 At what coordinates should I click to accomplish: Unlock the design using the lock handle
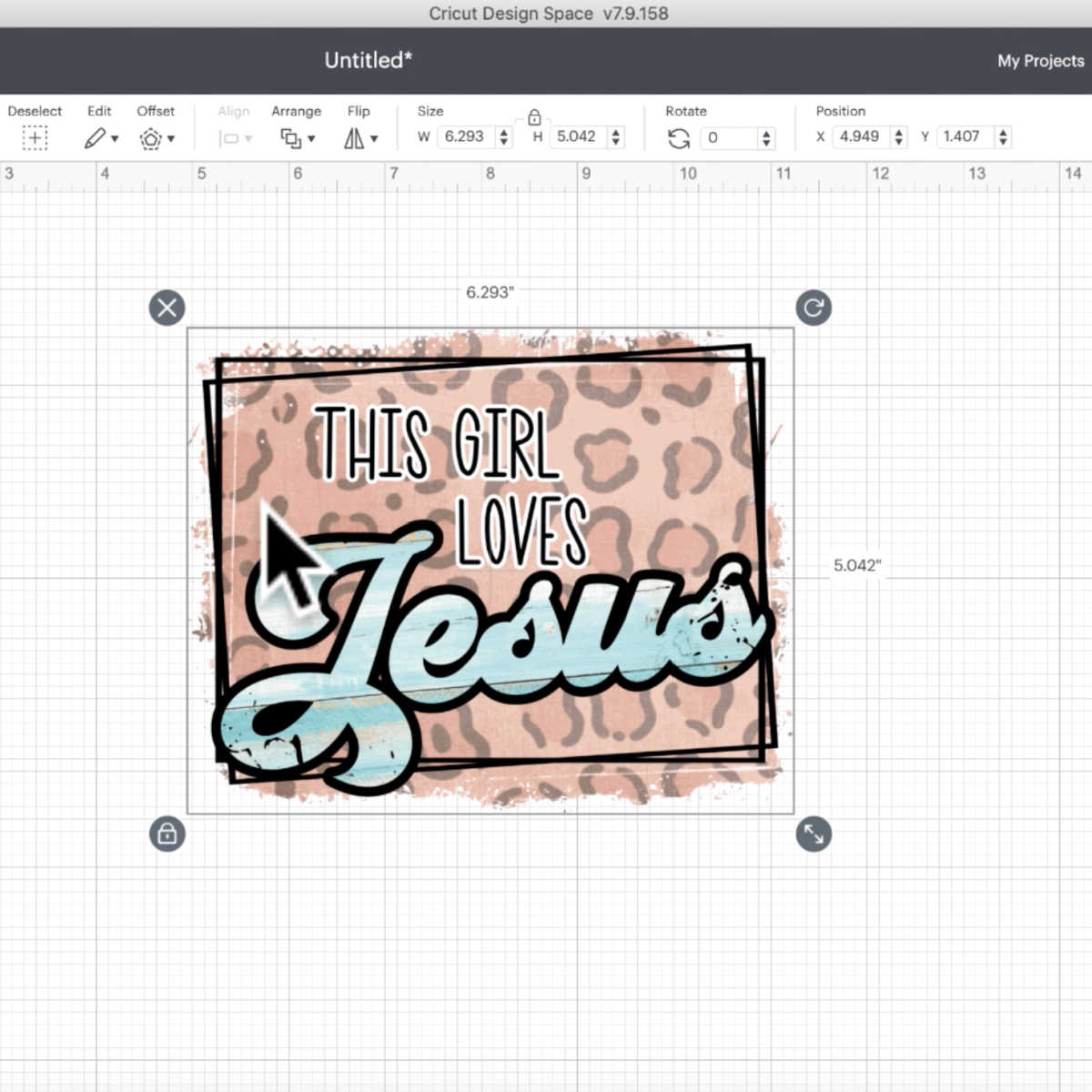point(167,834)
